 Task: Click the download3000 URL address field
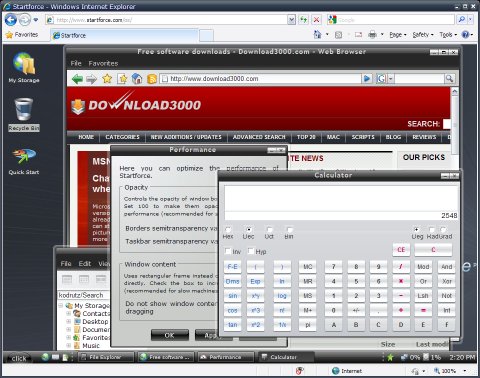point(260,79)
